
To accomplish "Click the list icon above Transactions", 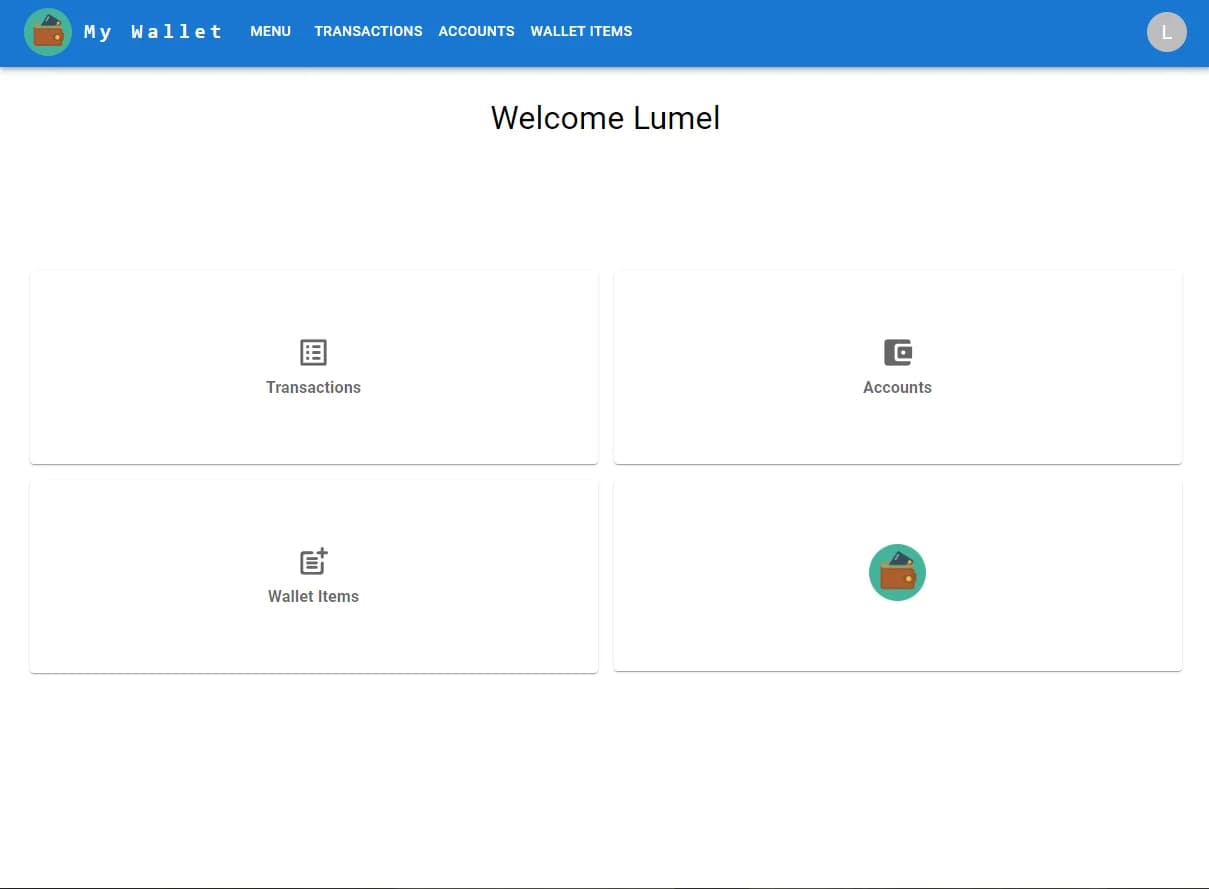I will [313, 352].
